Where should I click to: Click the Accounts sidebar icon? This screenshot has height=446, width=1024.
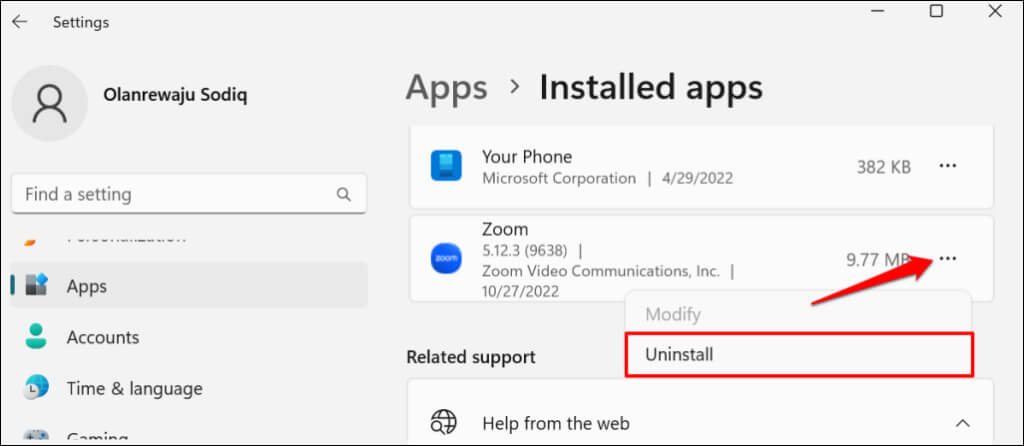point(36,337)
